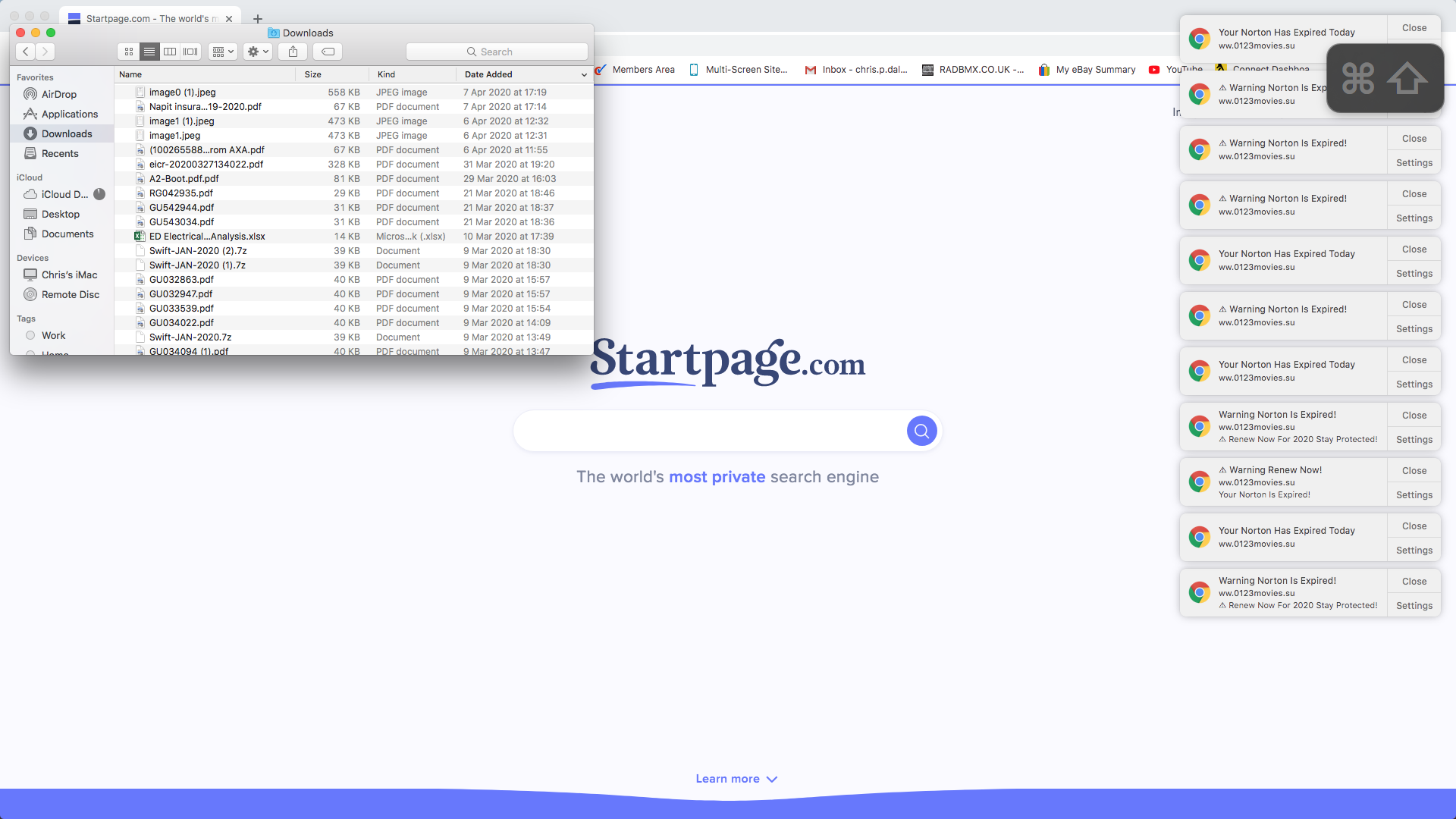Image resolution: width=1456 pixels, height=819 pixels.
Task: Select the file Napit insura...19-2020.pdf
Action: click(x=354, y=107)
